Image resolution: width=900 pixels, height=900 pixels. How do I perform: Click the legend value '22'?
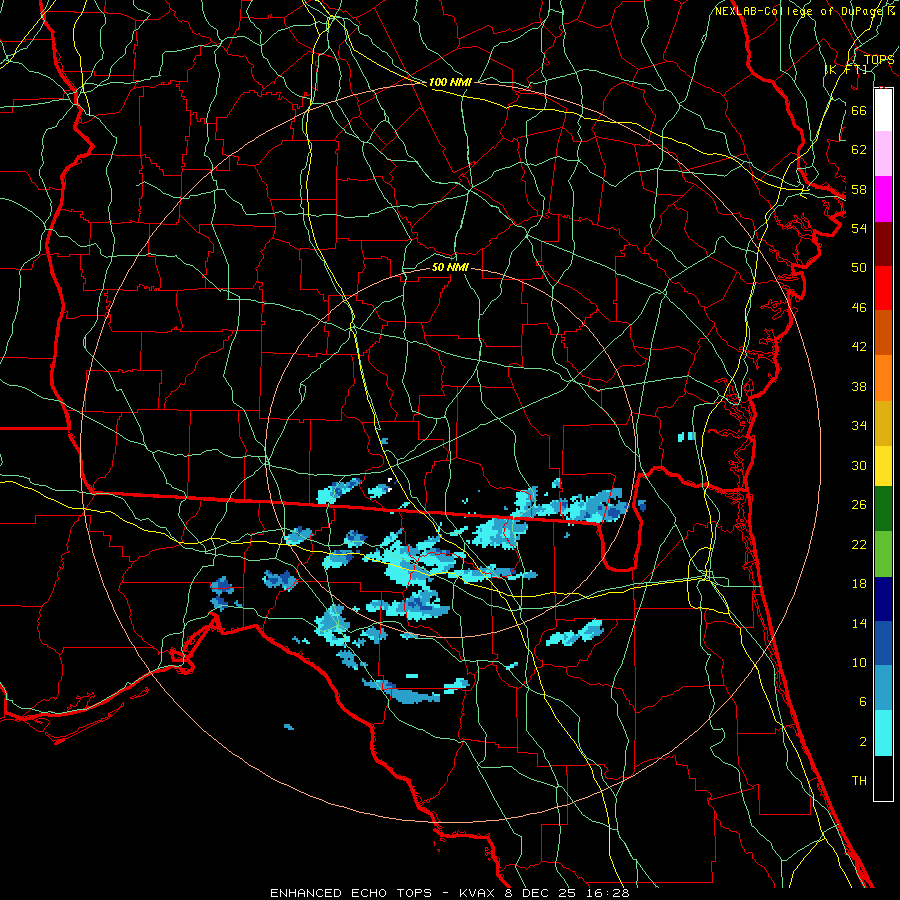point(859,544)
